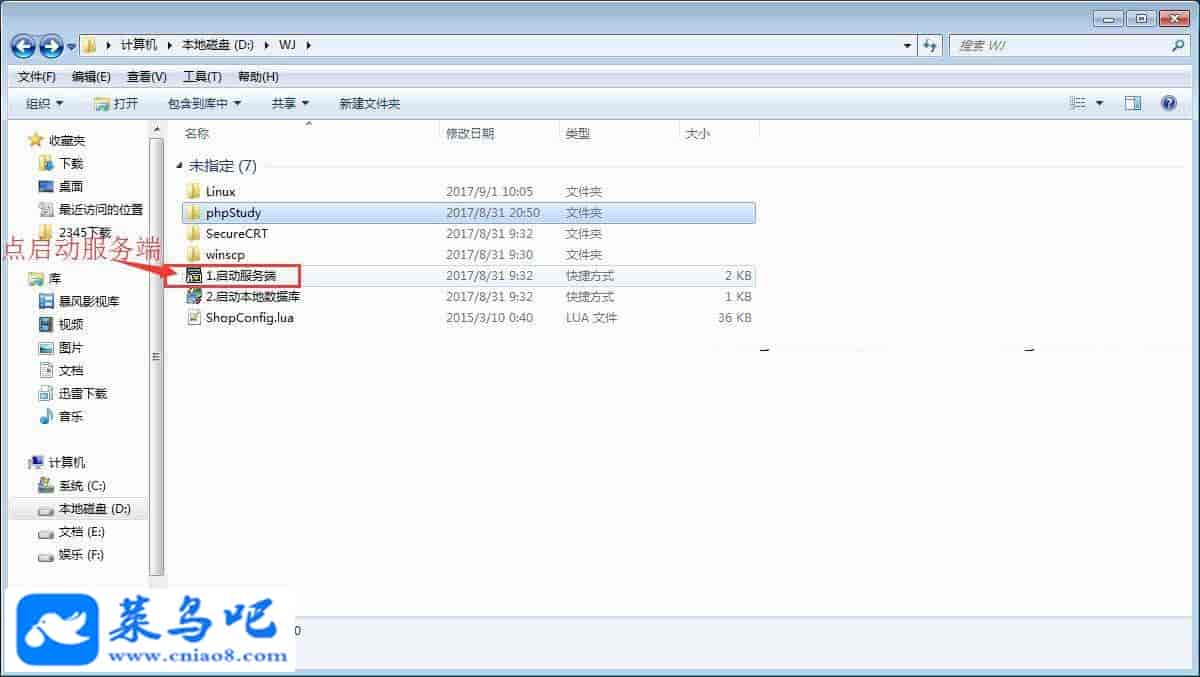Click LUA 文件 type cell
The width and height of the screenshot is (1200, 677).
coord(592,317)
